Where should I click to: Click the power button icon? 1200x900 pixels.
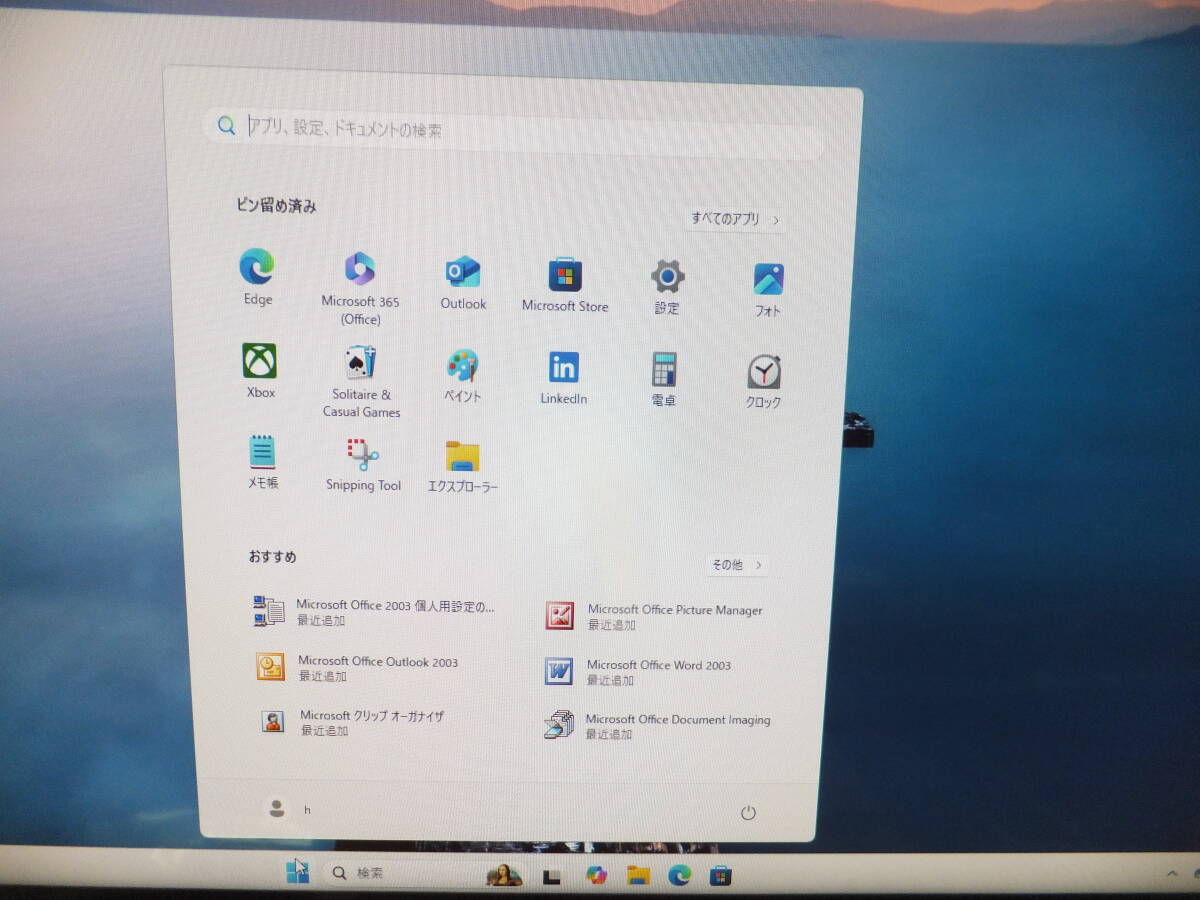point(748,813)
